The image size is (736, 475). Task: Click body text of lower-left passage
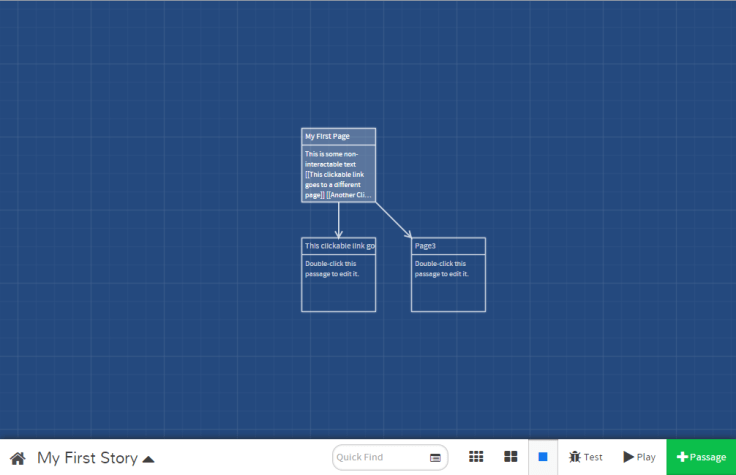click(330, 269)
